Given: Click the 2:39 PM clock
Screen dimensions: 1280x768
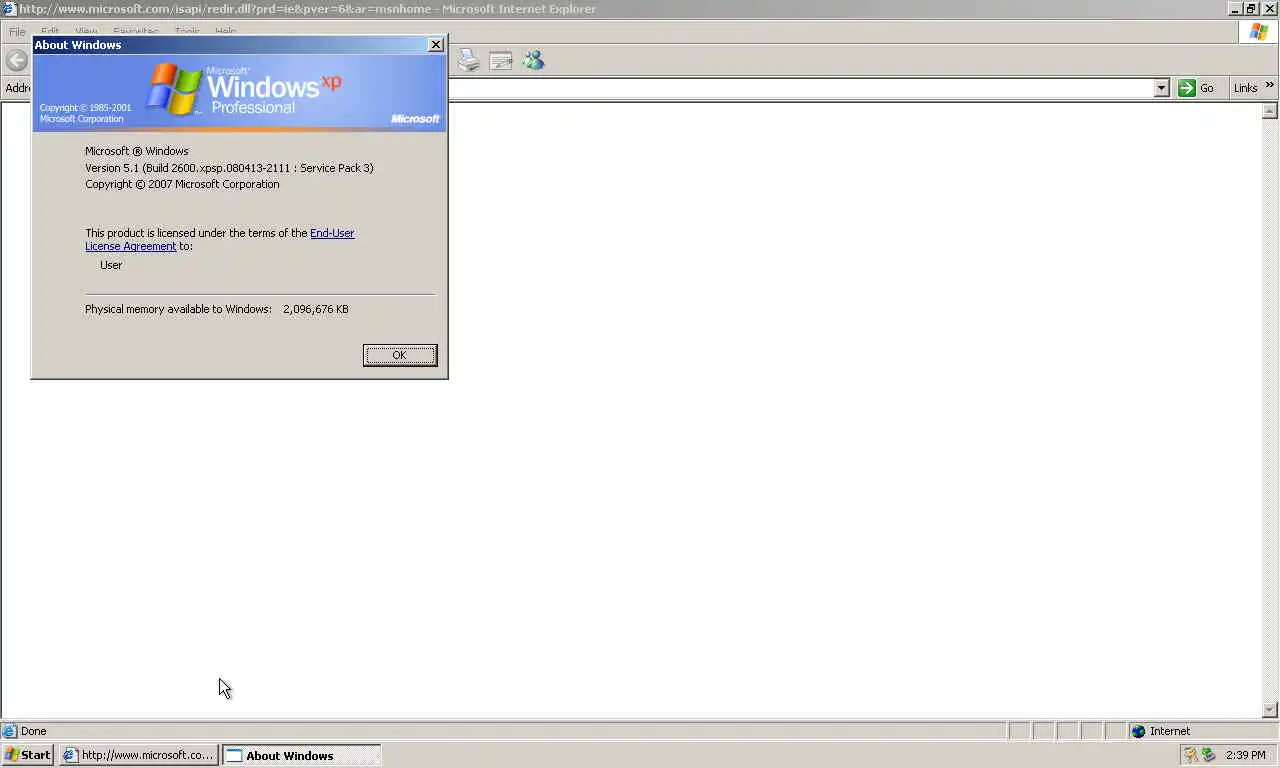Looking at the screenshot, I should click(x=1245, y=755).
